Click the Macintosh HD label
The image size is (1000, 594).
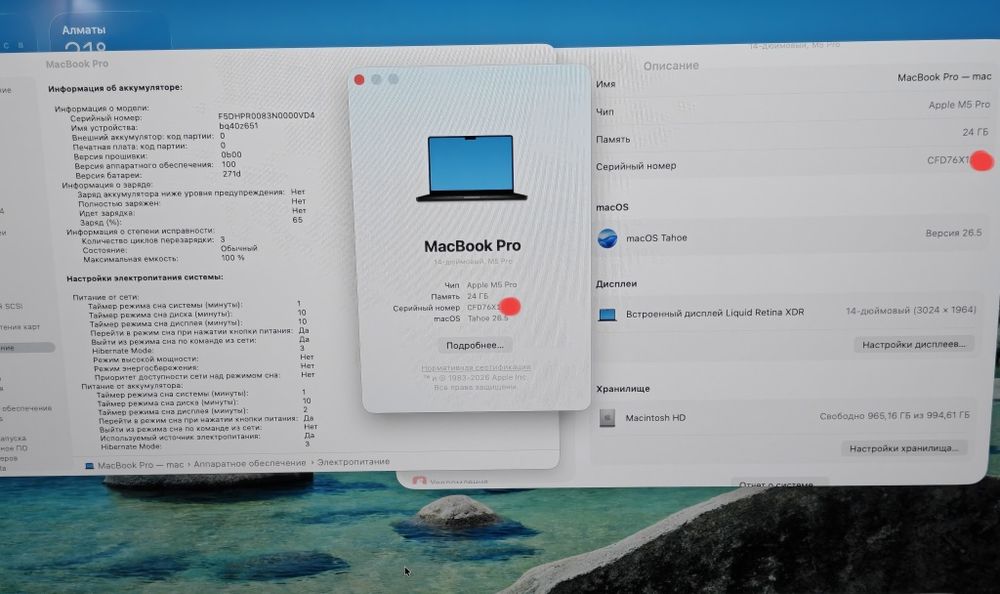pos(656,418)
